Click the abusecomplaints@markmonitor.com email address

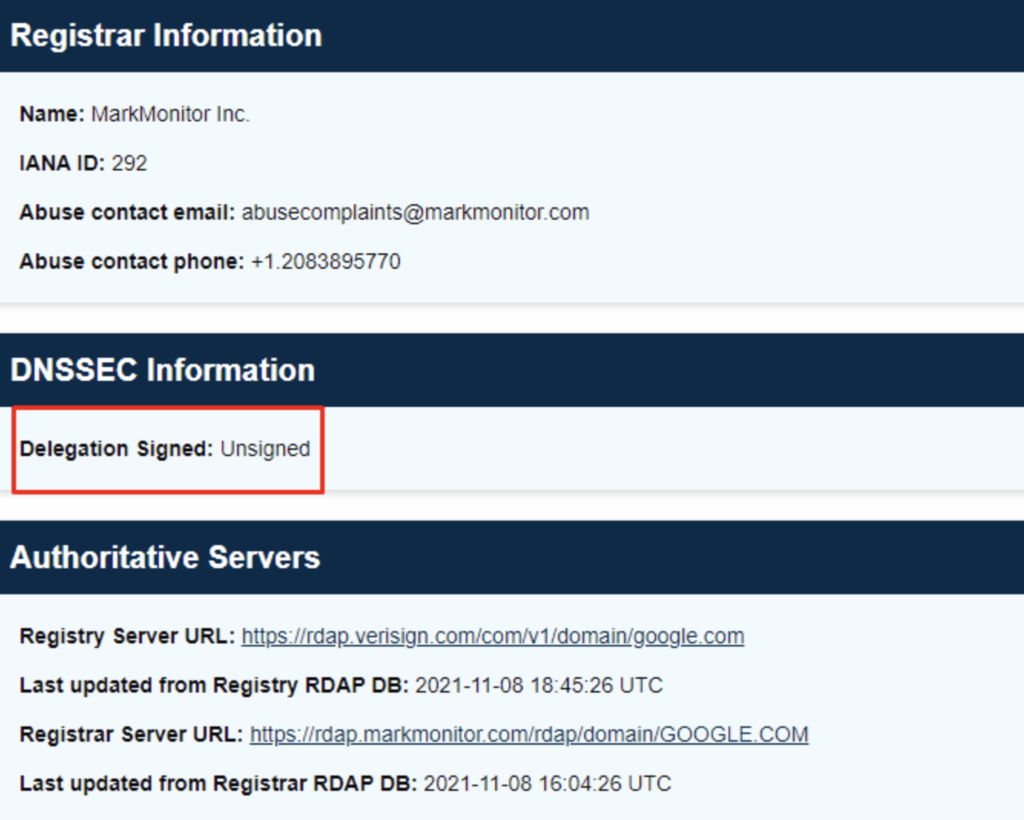[415, 212]
